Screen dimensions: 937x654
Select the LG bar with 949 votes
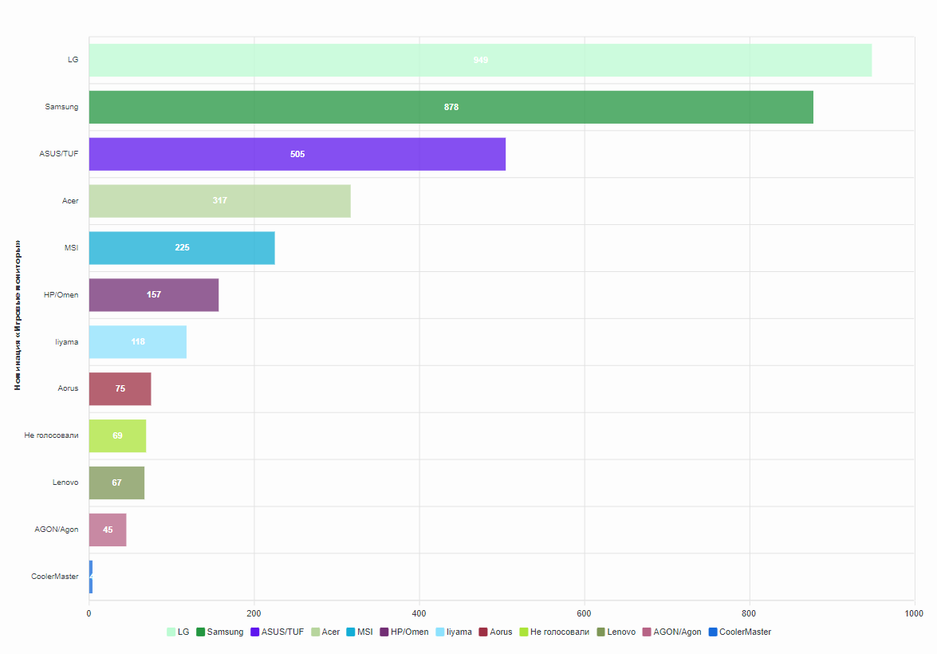pyautogui.click(x=480, y=60)
